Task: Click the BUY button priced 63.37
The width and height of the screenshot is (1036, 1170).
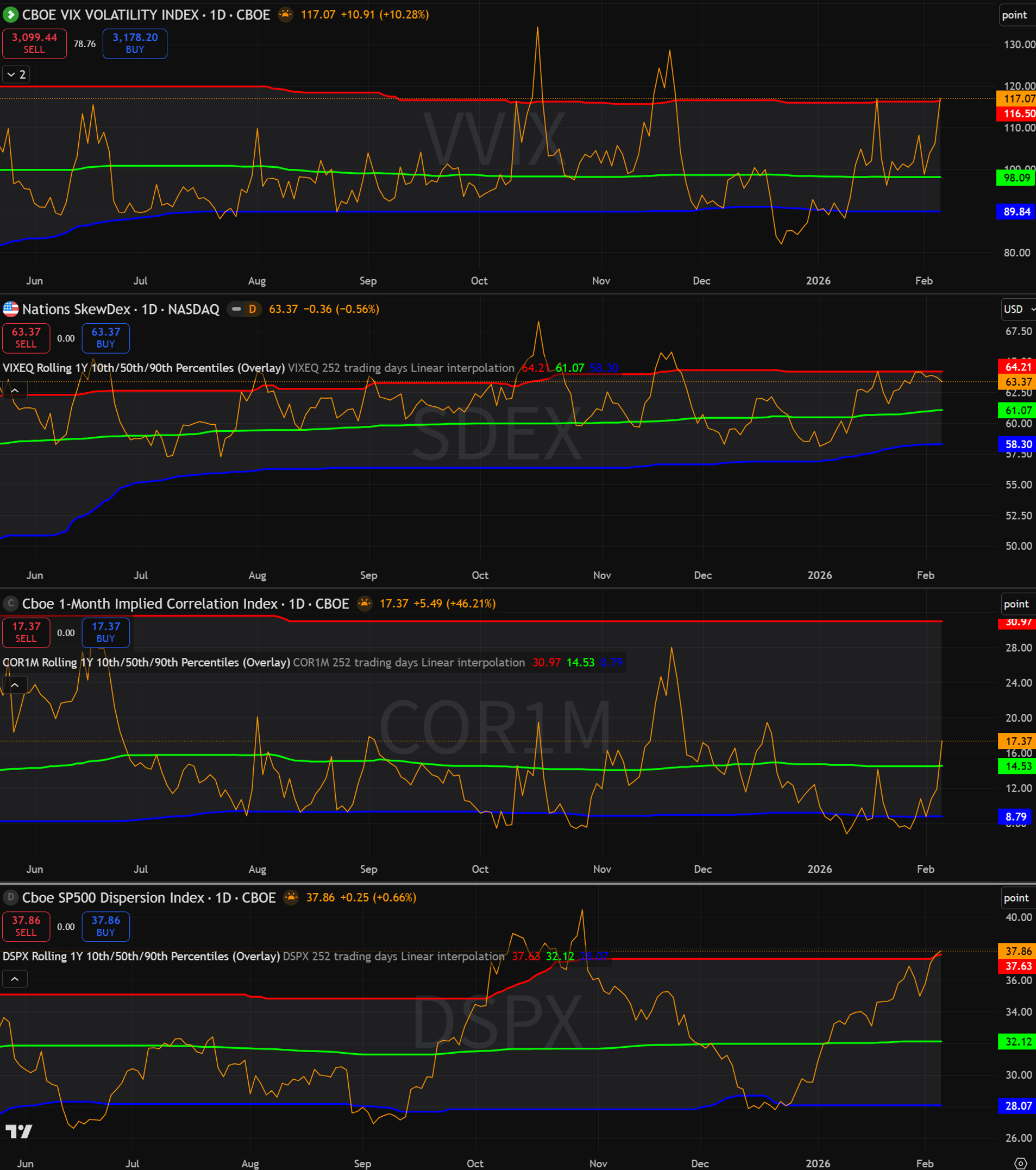Action: point(106,338)
